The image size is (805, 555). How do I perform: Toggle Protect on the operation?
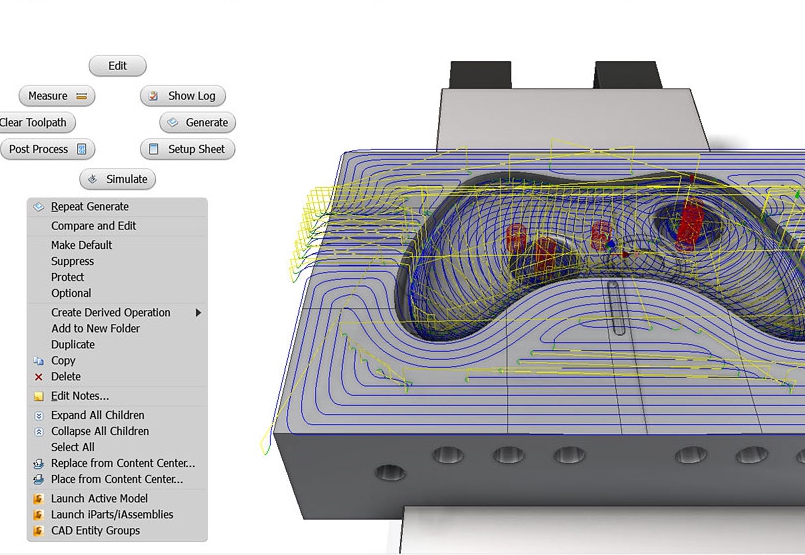pyautogui.click(x=67, y=277)
